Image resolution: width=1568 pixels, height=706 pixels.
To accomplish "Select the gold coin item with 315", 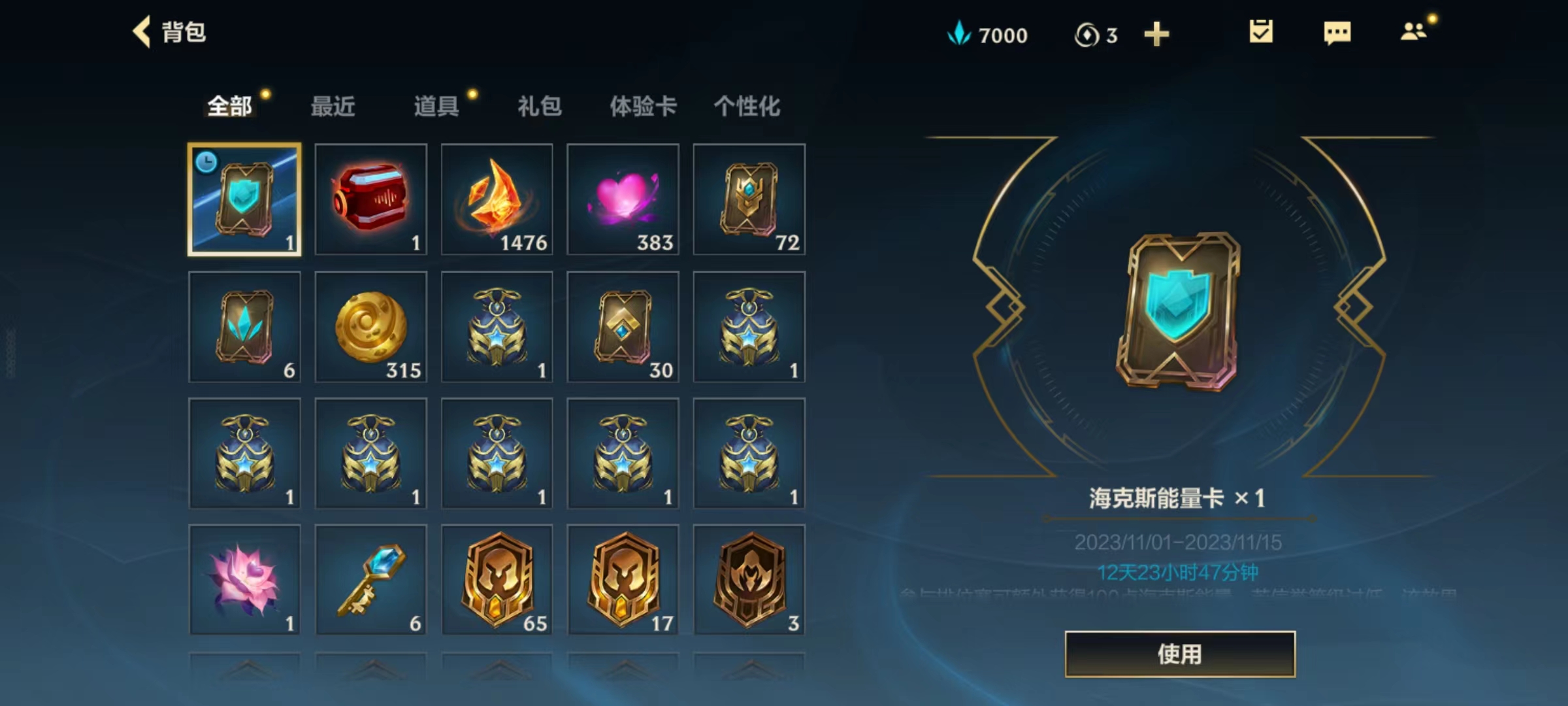I will click(x=370, y=327).
